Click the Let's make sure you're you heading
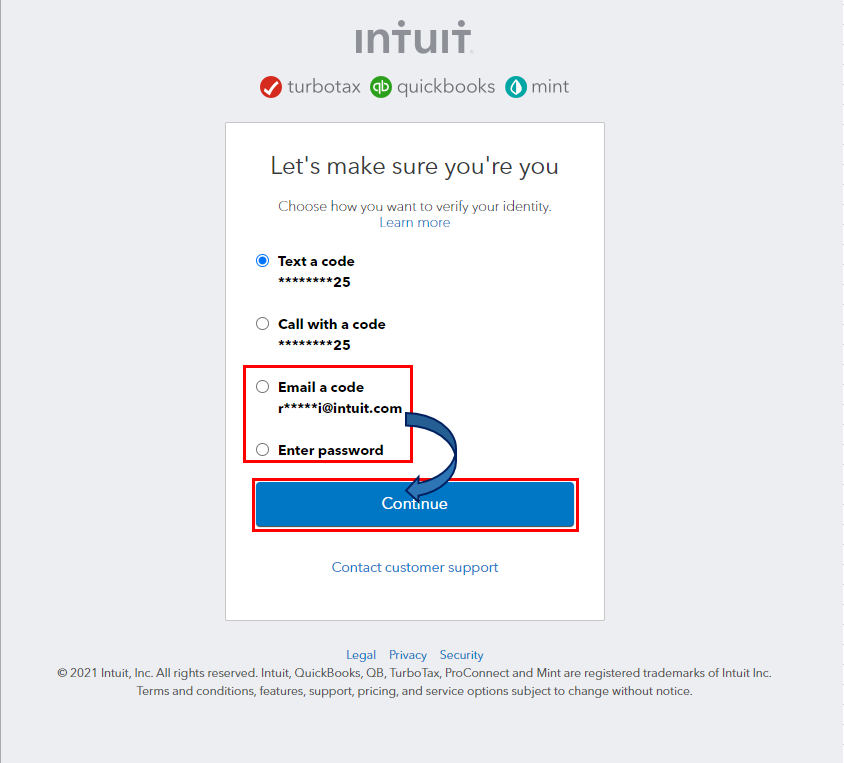This screenshot has width=844, height=763. pos(414,166)
